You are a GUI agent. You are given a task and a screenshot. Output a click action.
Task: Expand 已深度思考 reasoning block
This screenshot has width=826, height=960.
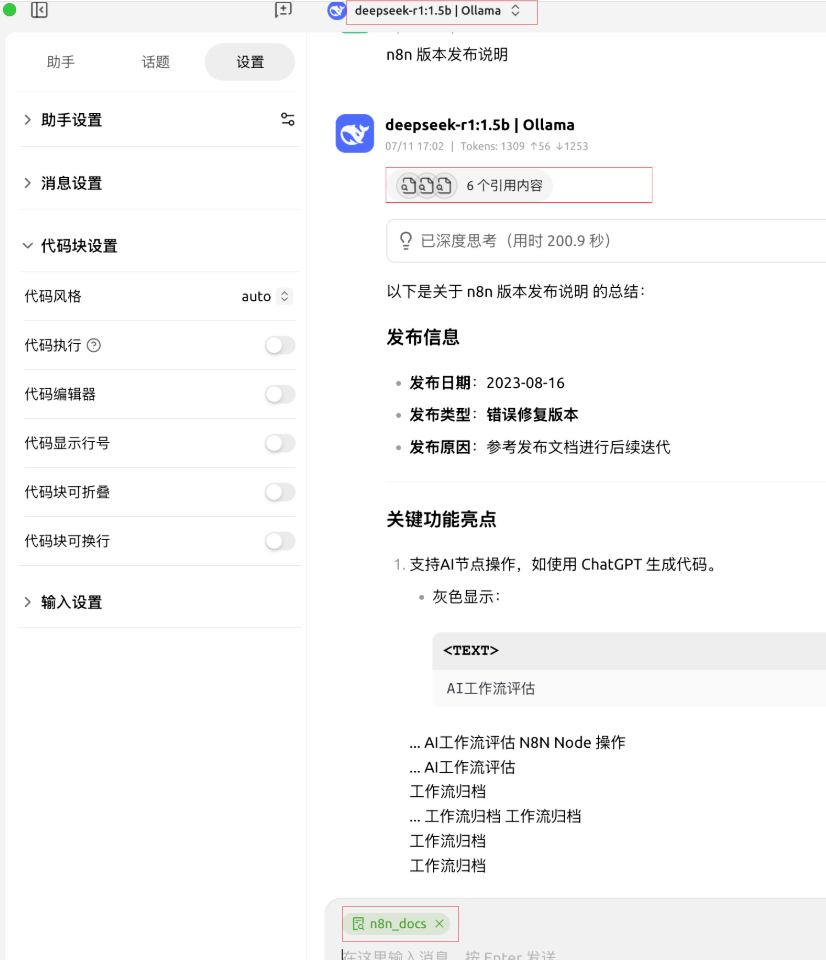[606, 241]
